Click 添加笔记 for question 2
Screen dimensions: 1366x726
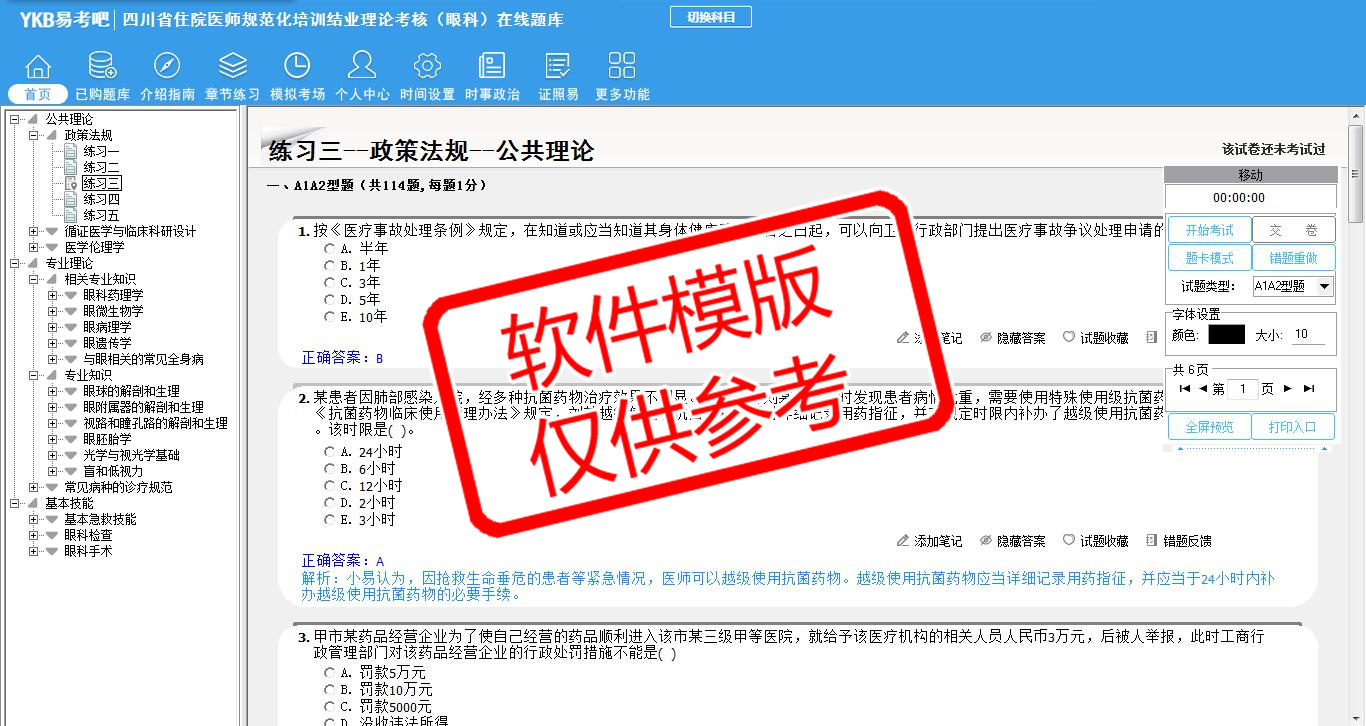click(930, 541)
